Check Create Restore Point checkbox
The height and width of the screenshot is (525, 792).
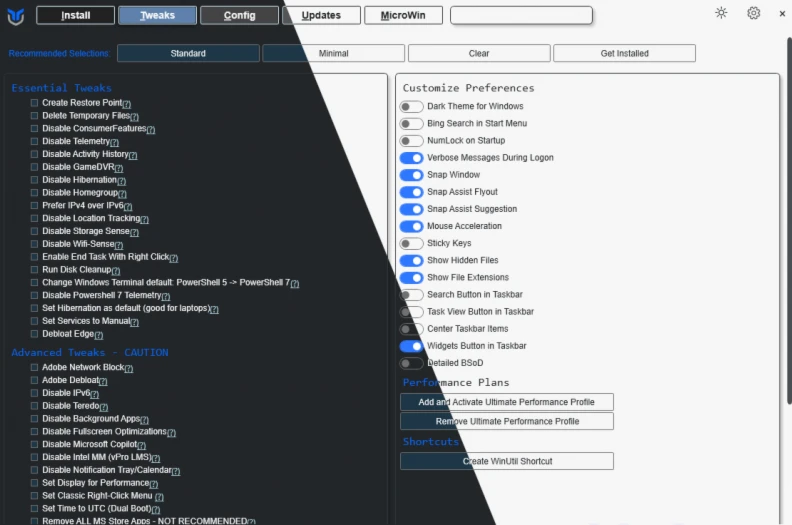[x=34, y=103]
